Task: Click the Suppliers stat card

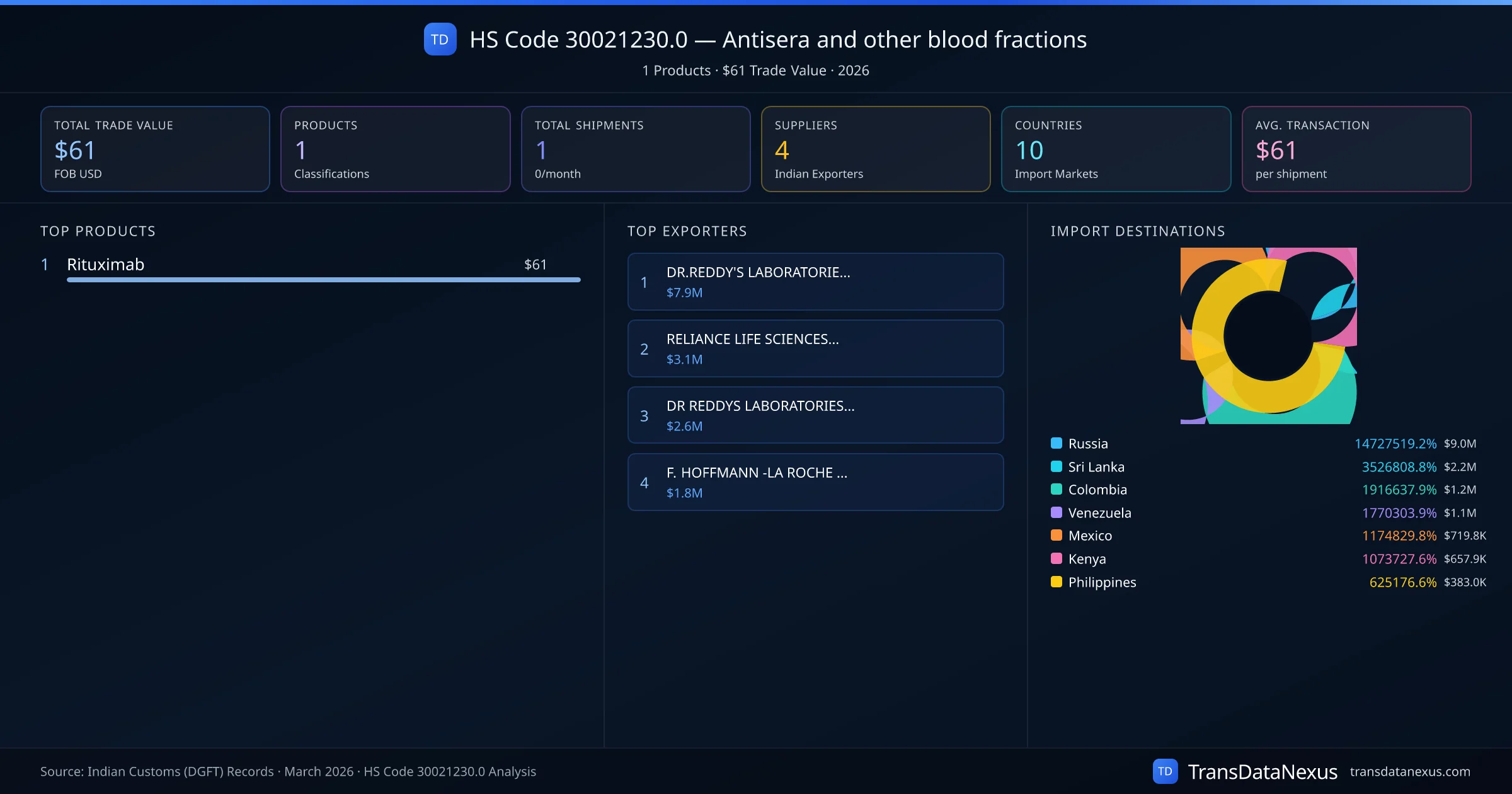Action: [875, 149]
